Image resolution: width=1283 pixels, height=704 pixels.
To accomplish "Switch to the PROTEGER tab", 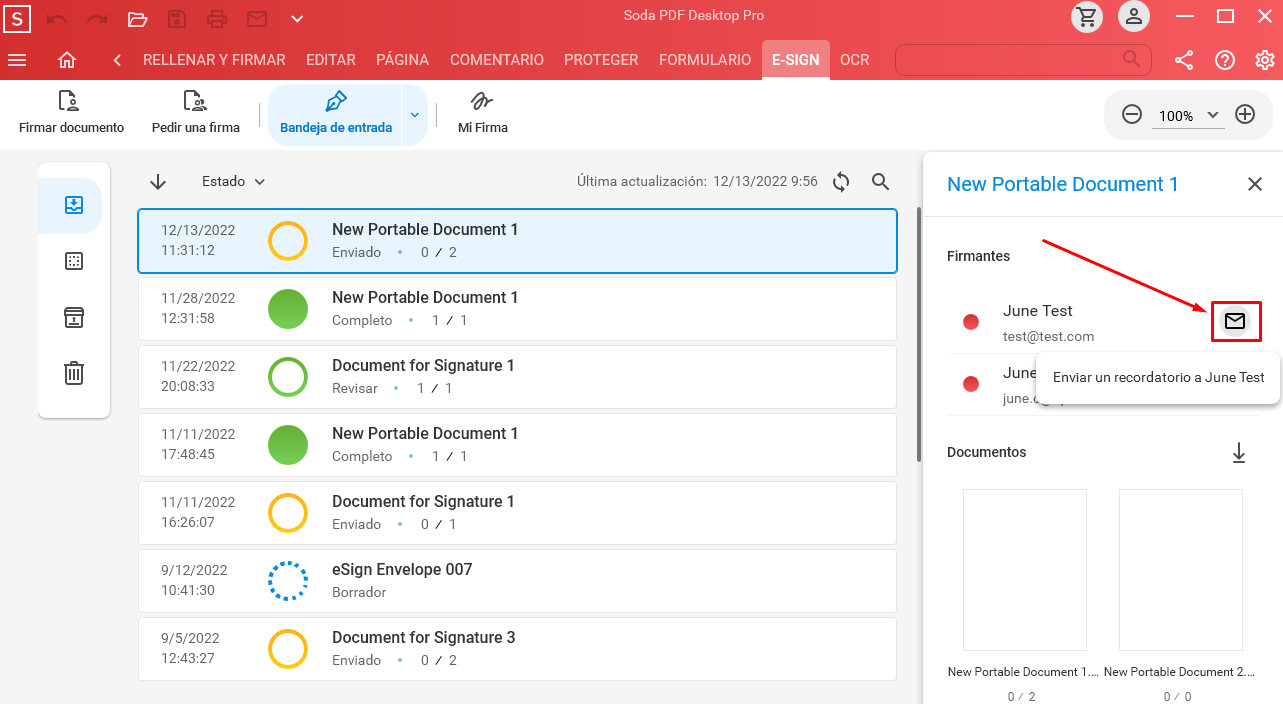I will coord(601,60).
